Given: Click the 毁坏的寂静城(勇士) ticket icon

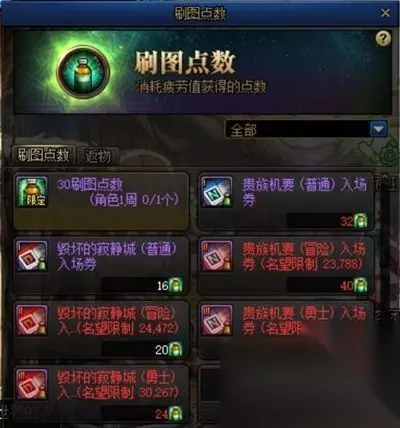Looking at the screenshot, I should pos(32,384).
